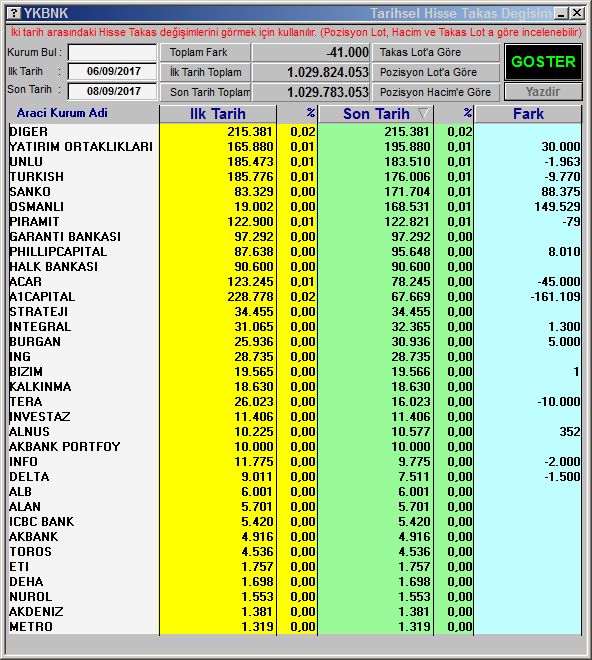Select the YATIRIM ORTAKLIKLARI row
592x660 pixels.
295,146
